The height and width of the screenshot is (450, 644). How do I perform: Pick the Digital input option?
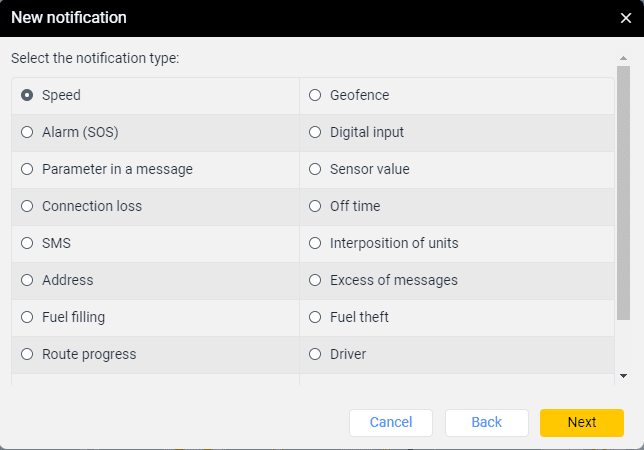click(x=315, y=132)
